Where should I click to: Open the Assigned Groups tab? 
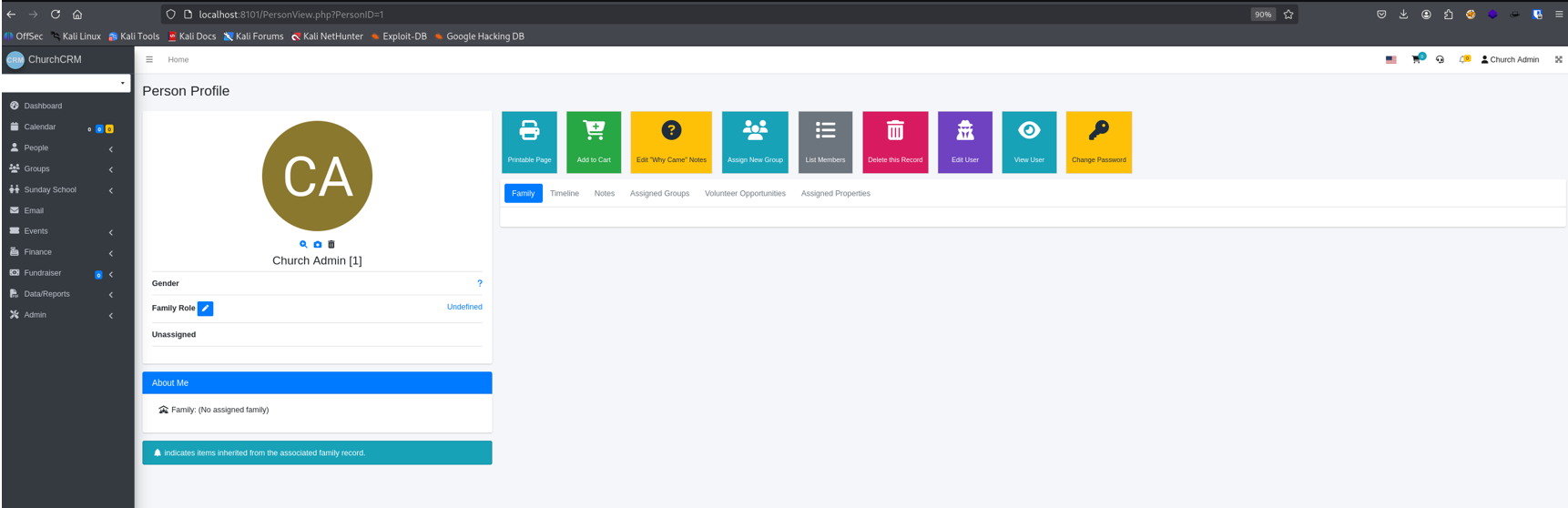pos(659,193)
